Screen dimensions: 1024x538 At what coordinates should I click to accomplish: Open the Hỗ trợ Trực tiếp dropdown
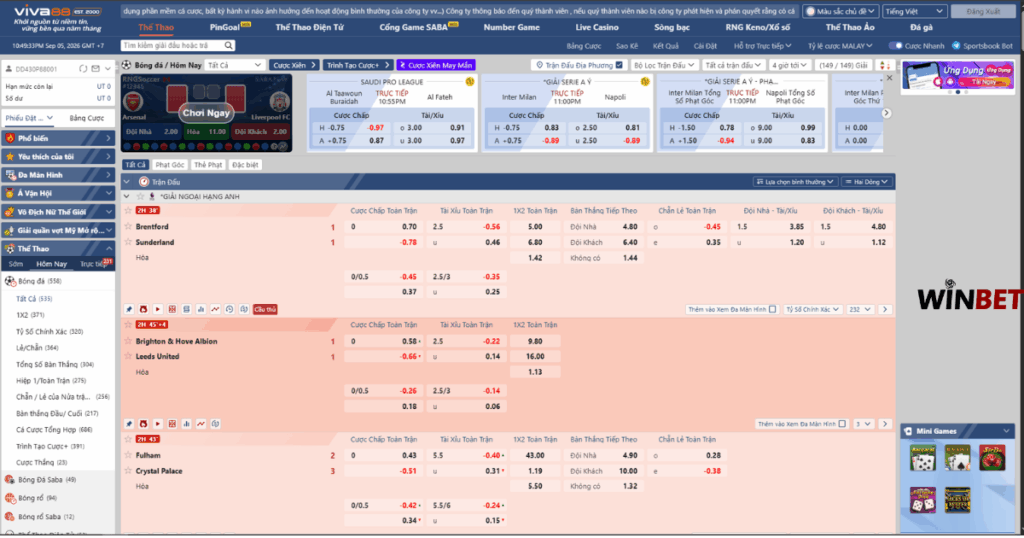[x=762, y=46]
